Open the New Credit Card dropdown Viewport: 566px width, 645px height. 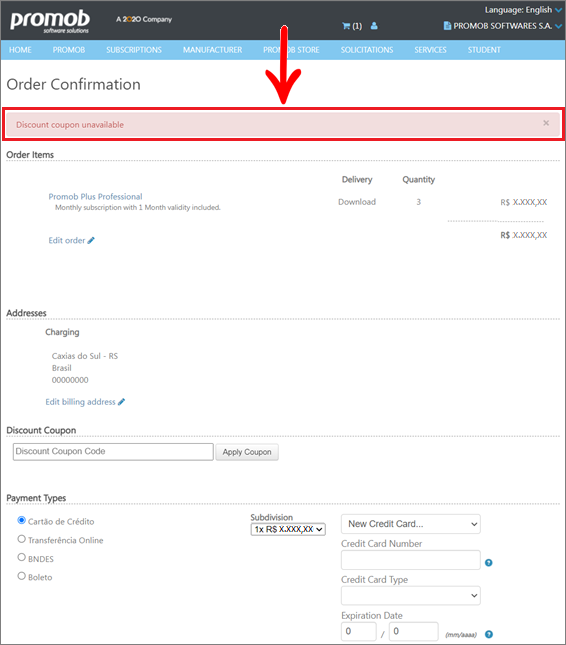(411, 524)
